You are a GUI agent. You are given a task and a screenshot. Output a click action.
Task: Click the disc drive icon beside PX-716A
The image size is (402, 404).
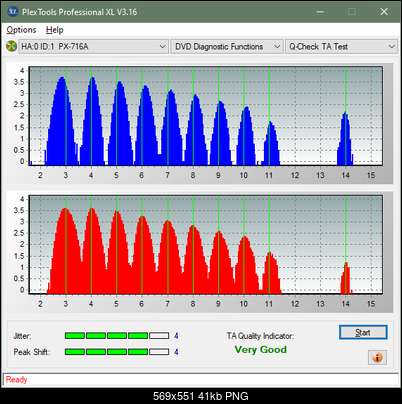pos(11,46)
